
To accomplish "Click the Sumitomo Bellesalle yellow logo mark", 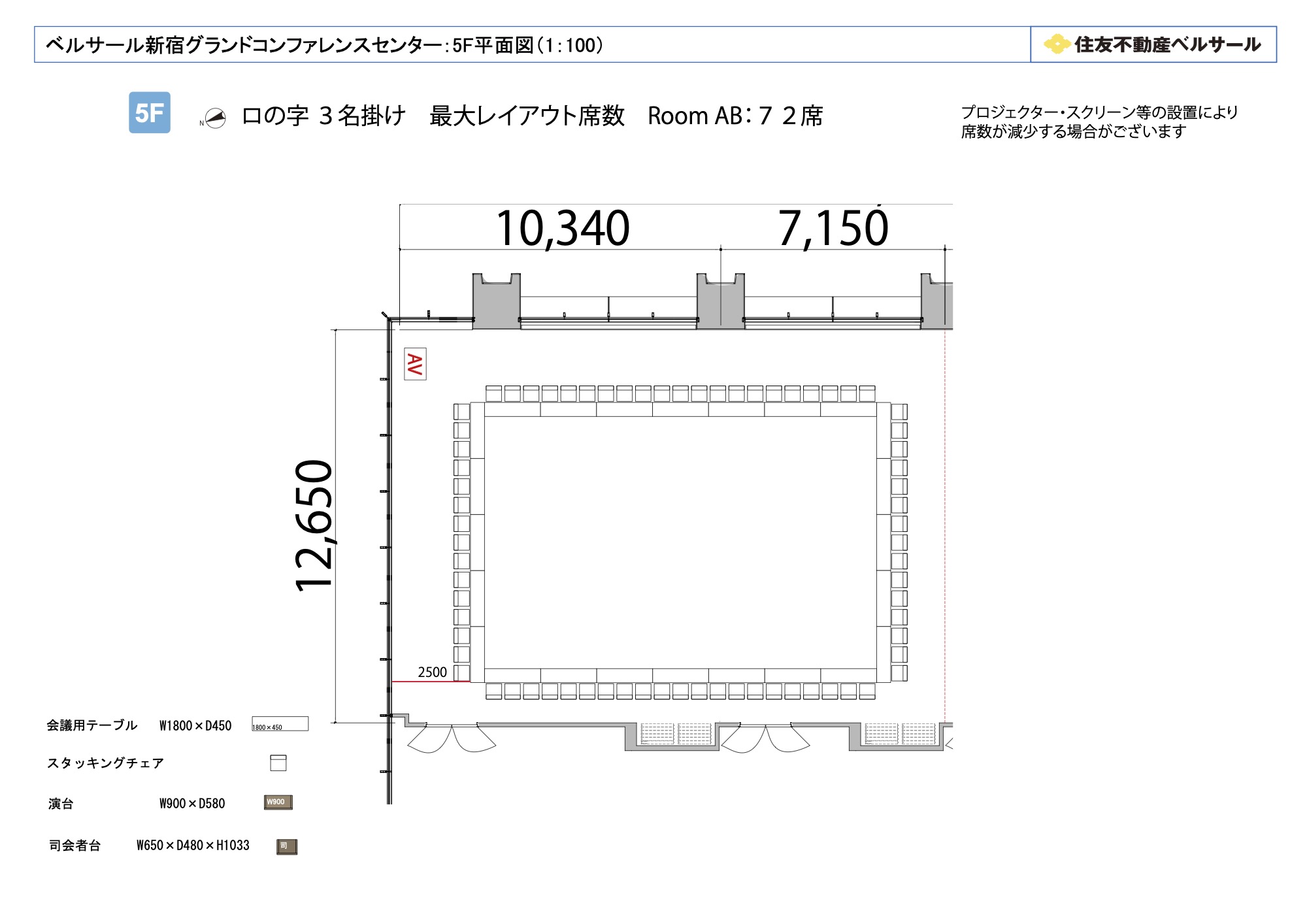I will pos(1057,44).
